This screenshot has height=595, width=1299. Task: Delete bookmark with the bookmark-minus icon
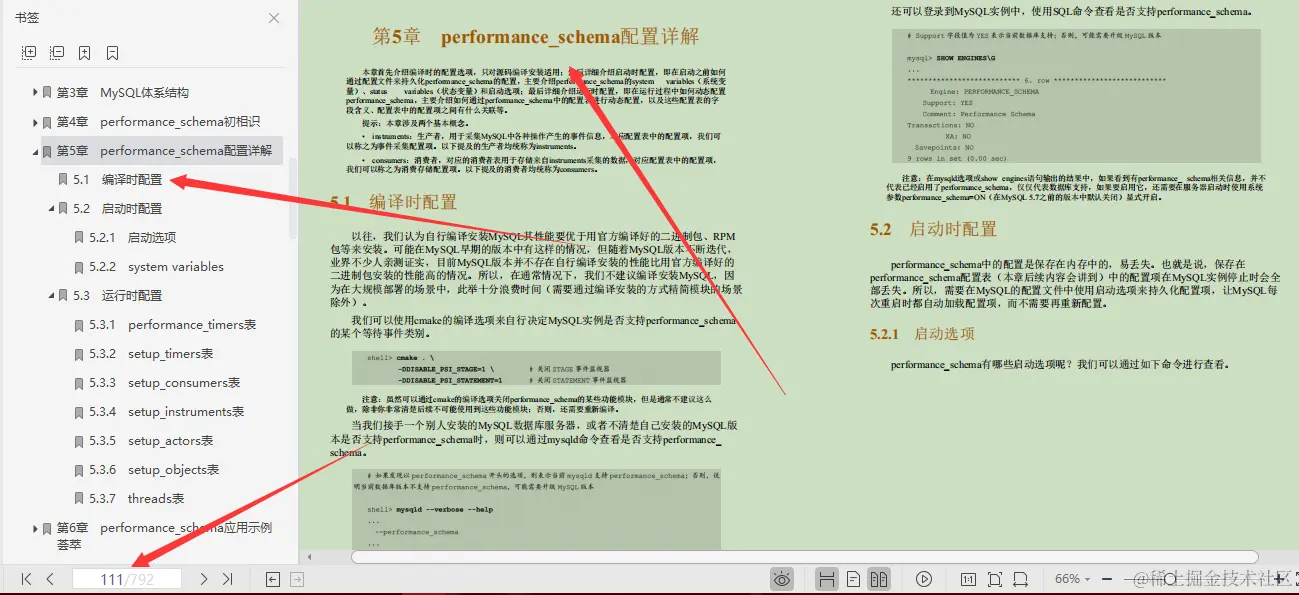(x=113, y=52)
